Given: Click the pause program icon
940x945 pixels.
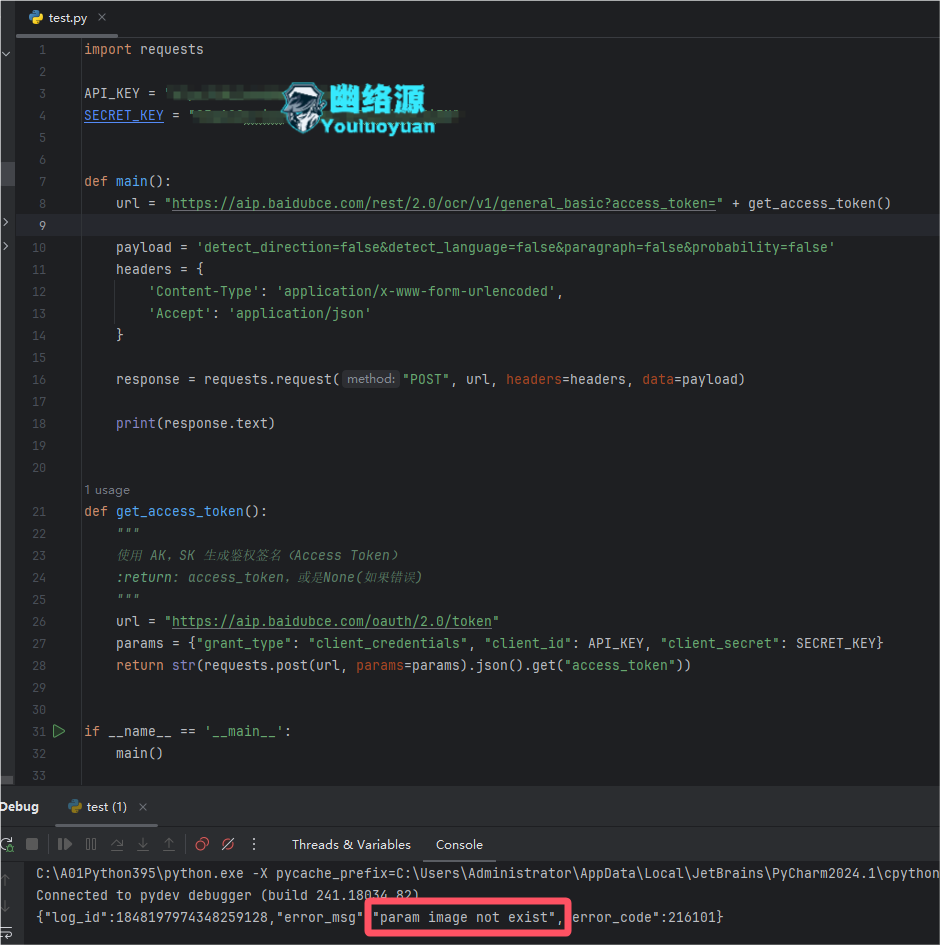Looking at the screenshot, I should click(92, 845).
